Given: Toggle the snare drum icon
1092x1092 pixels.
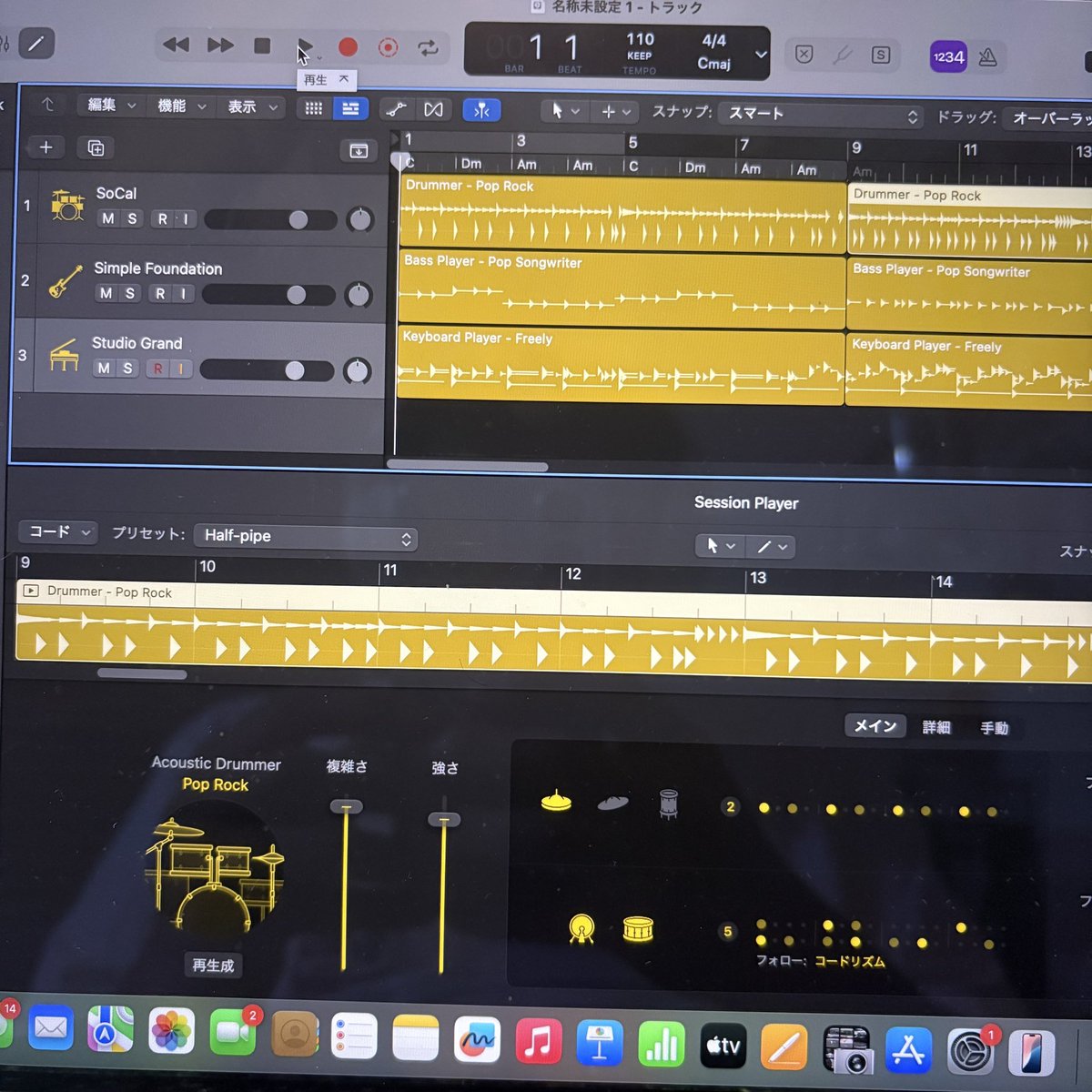Looking at the screenshot, I should [x=638, y=930].
